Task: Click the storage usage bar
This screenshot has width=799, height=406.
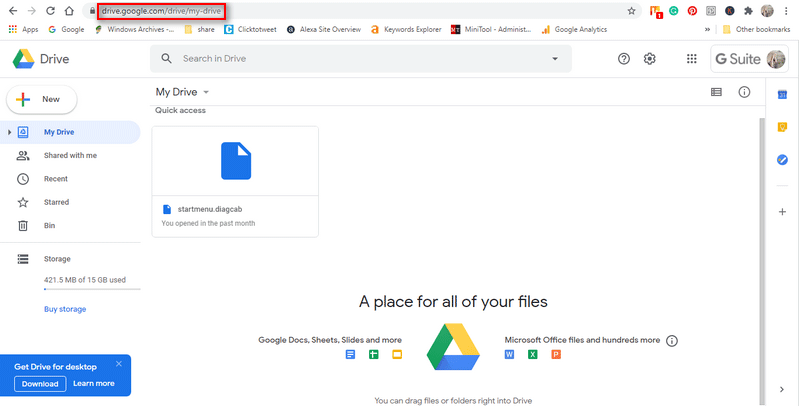Action: tap(92, 289)
